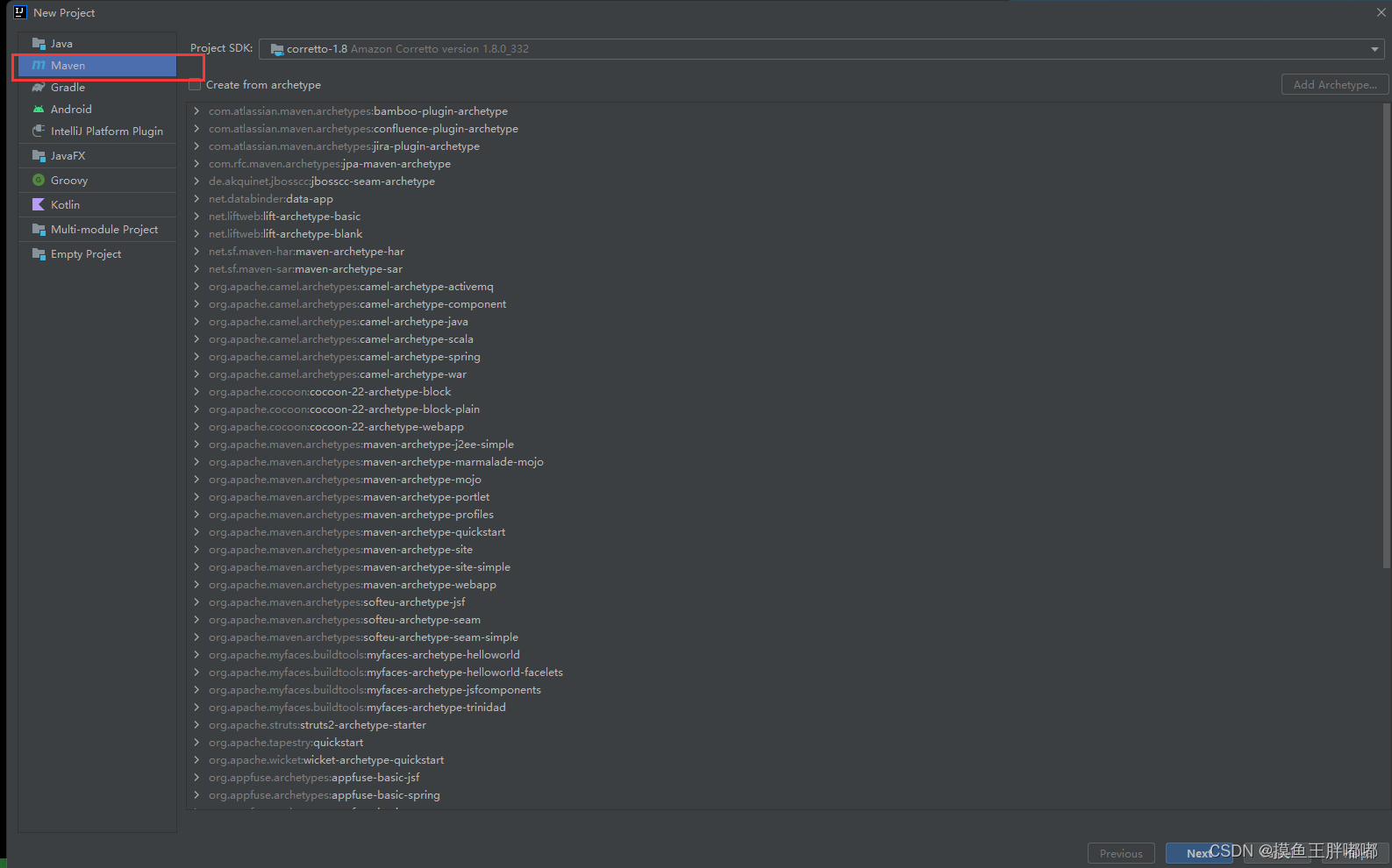The image size is (1392, 868).
Task: Select Empty Project option
Action: (x=97, y=253)
